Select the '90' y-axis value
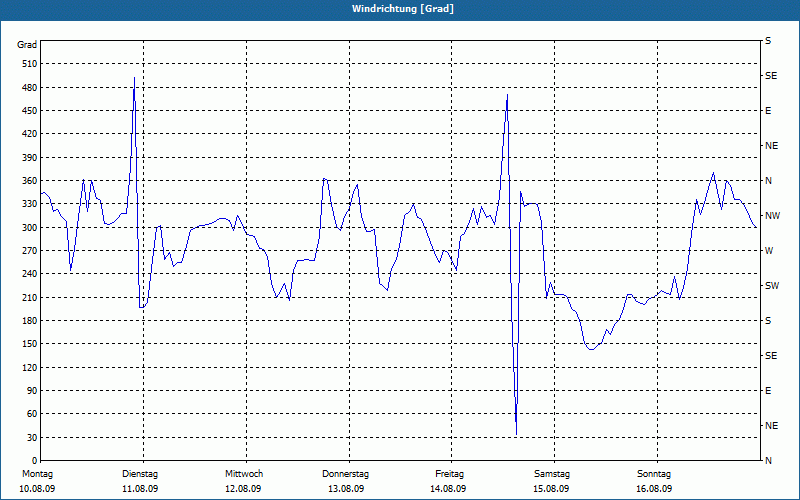Image resolution: width=800 pixels, height=500 pixels. (x=33, y=391)
